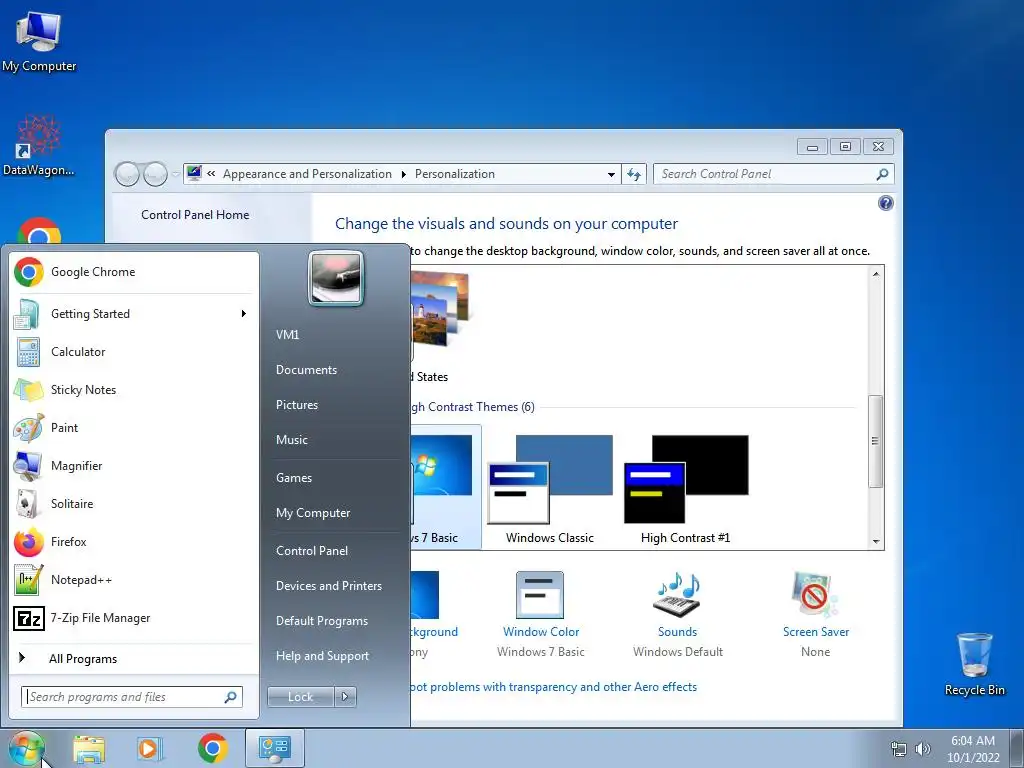The height and width of the screenshot is (768, 1024).
Task: Click the chevrons before Appearance and Personalization
Action: coord(212,174)
